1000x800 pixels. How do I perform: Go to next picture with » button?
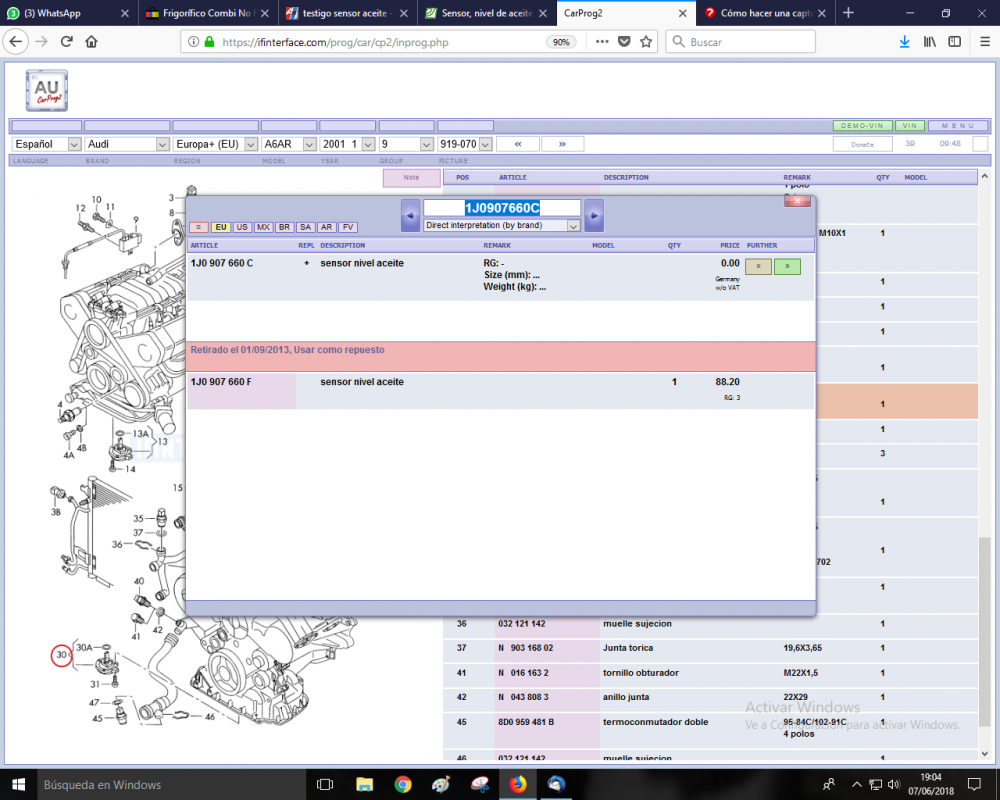coord(562,144)
